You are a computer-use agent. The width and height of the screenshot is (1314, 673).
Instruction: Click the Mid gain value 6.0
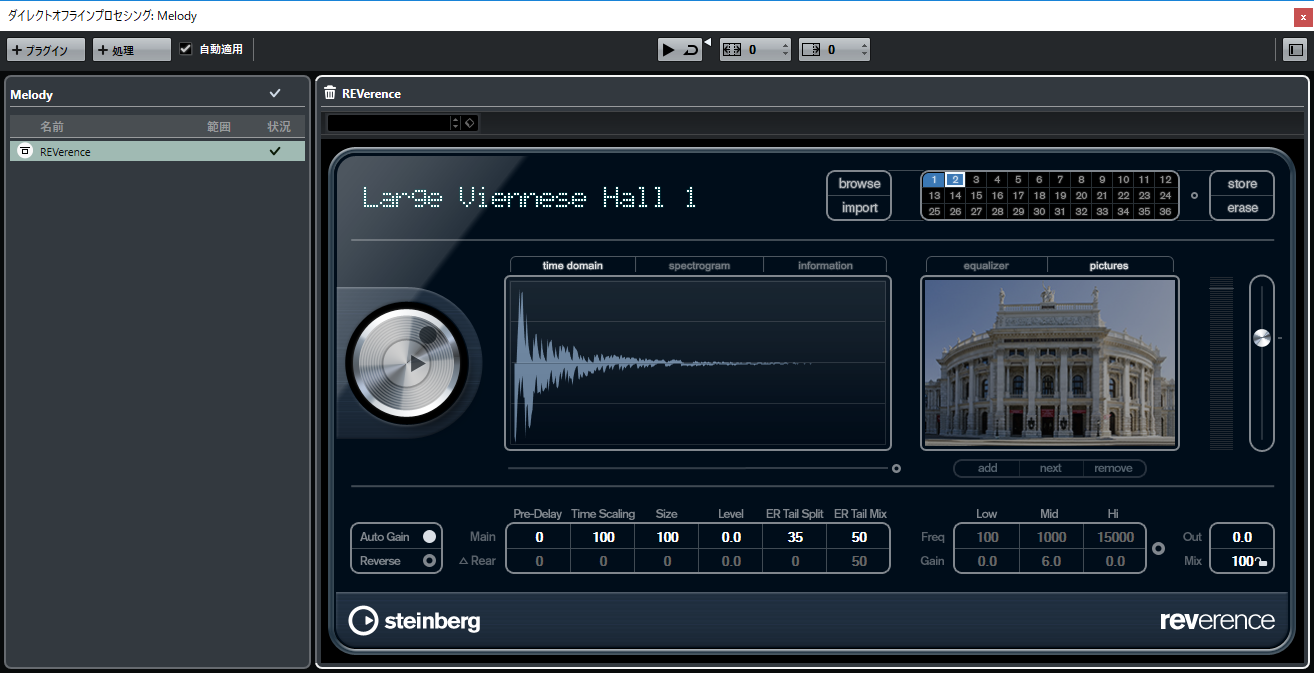point(1051,561)
